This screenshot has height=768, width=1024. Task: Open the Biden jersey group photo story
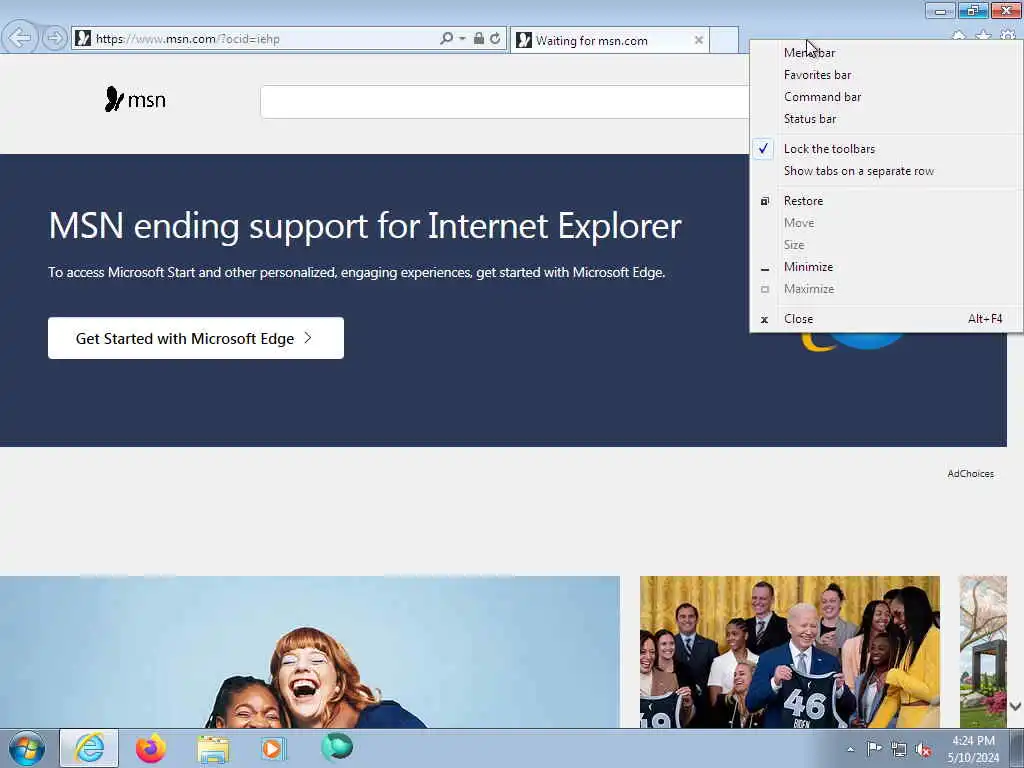(x=790, y=652)
